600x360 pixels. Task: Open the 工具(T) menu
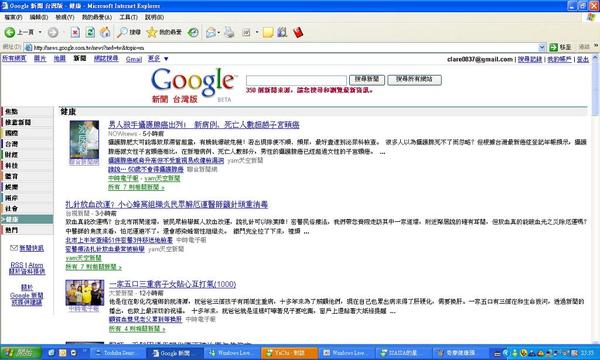tap(128, 17)
